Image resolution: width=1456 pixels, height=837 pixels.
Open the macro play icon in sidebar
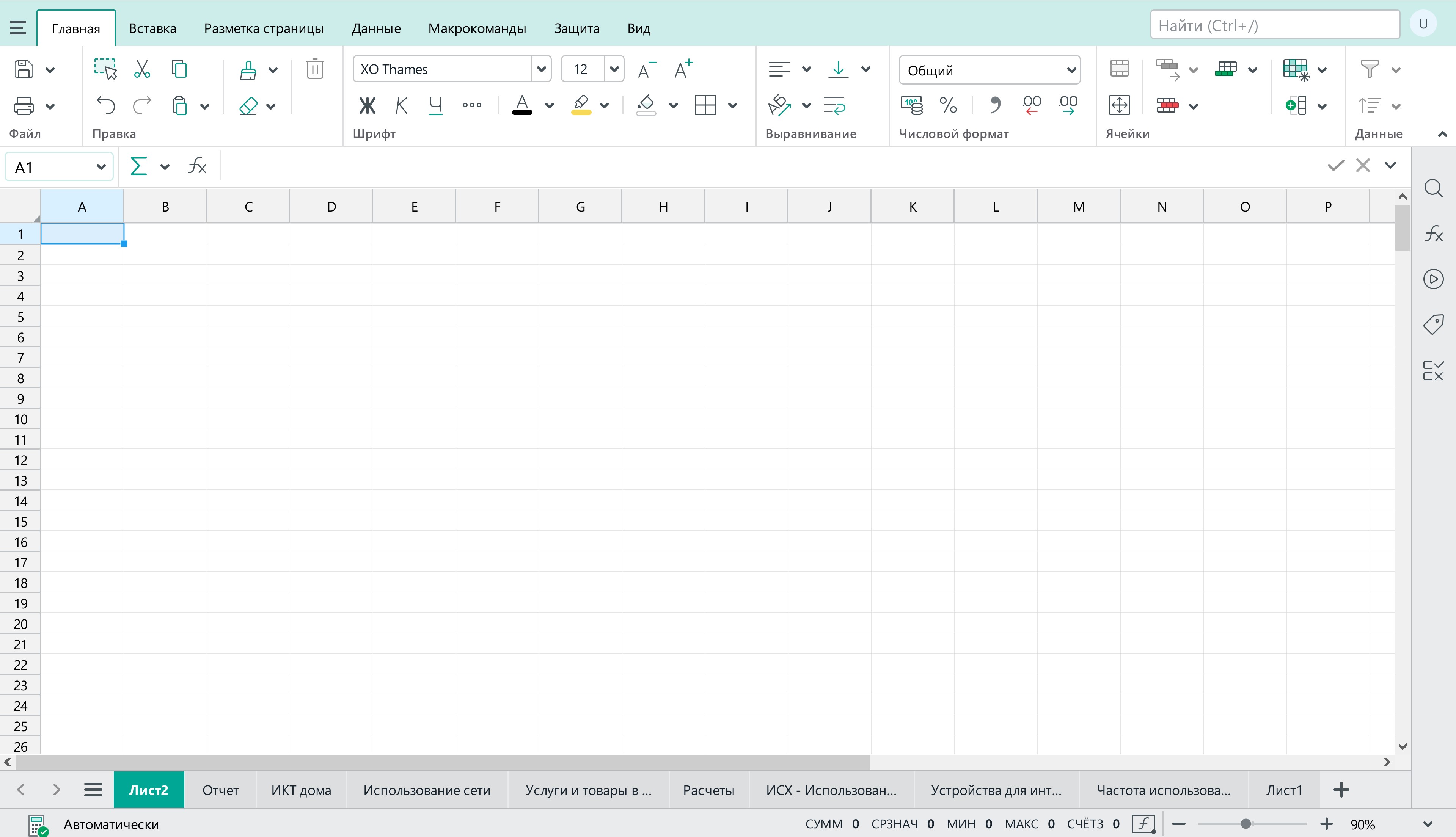(1433, 279)
